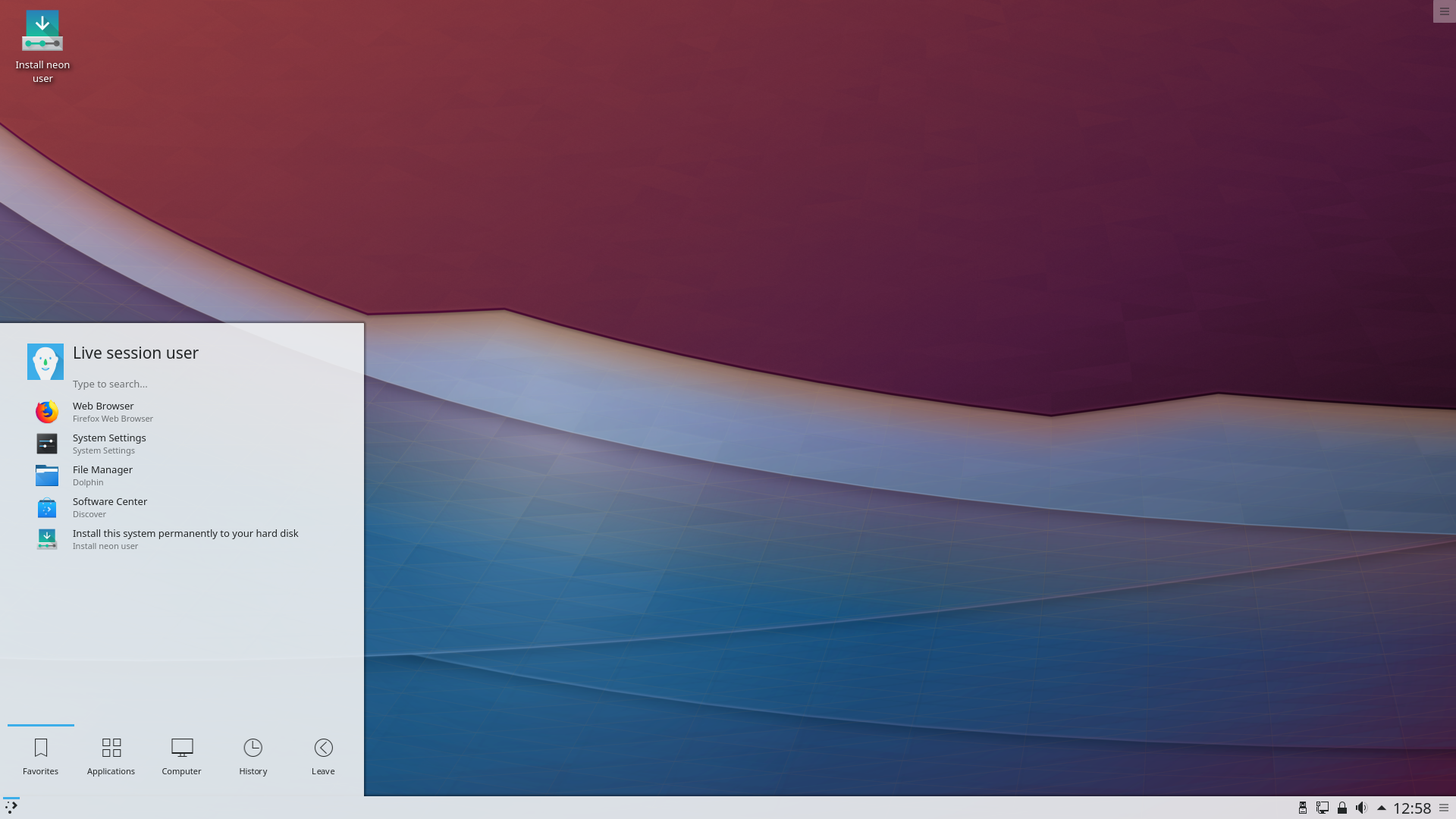Select the Favorites tab
1456x819 pixels.
pyautogui.click(x=40, y=756)
